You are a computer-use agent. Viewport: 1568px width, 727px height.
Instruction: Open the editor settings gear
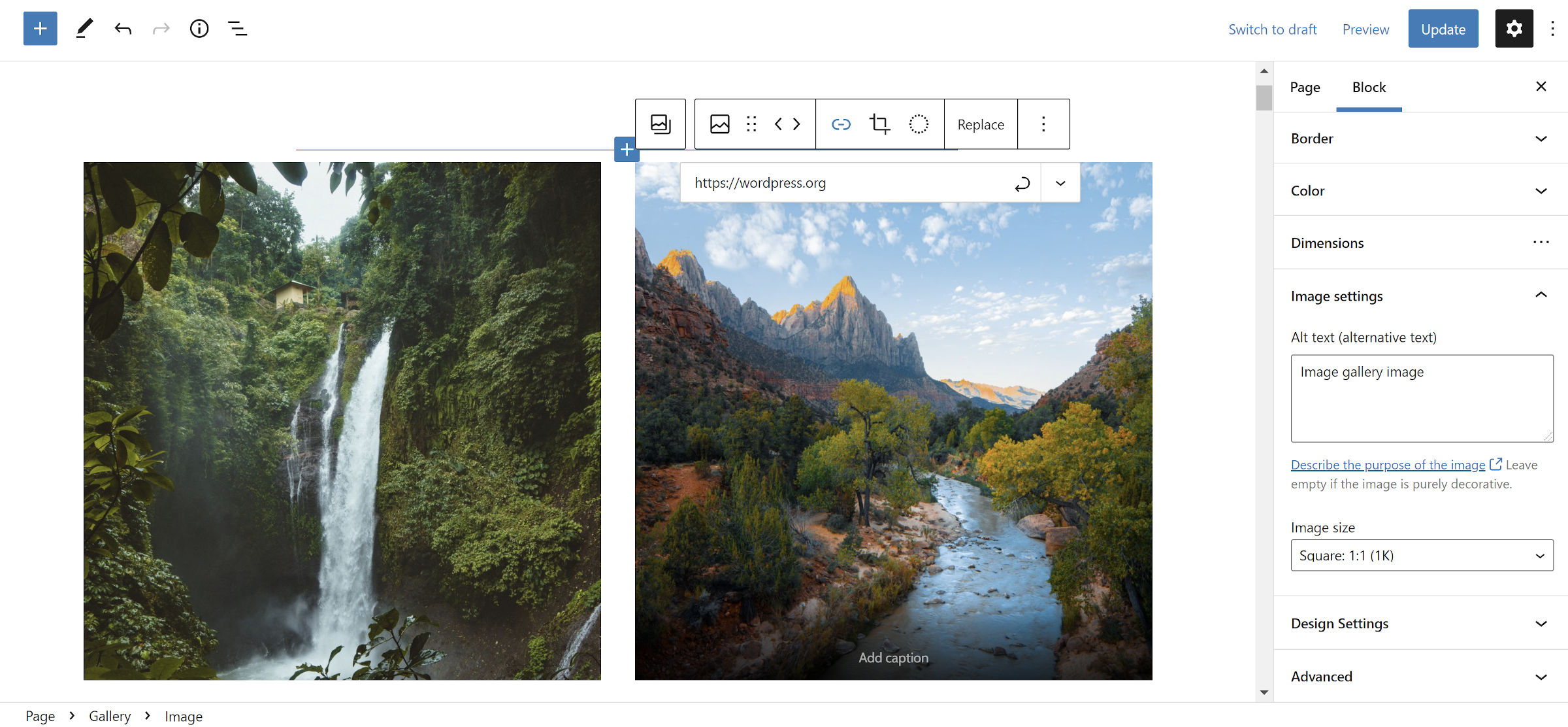[1514, 28]
